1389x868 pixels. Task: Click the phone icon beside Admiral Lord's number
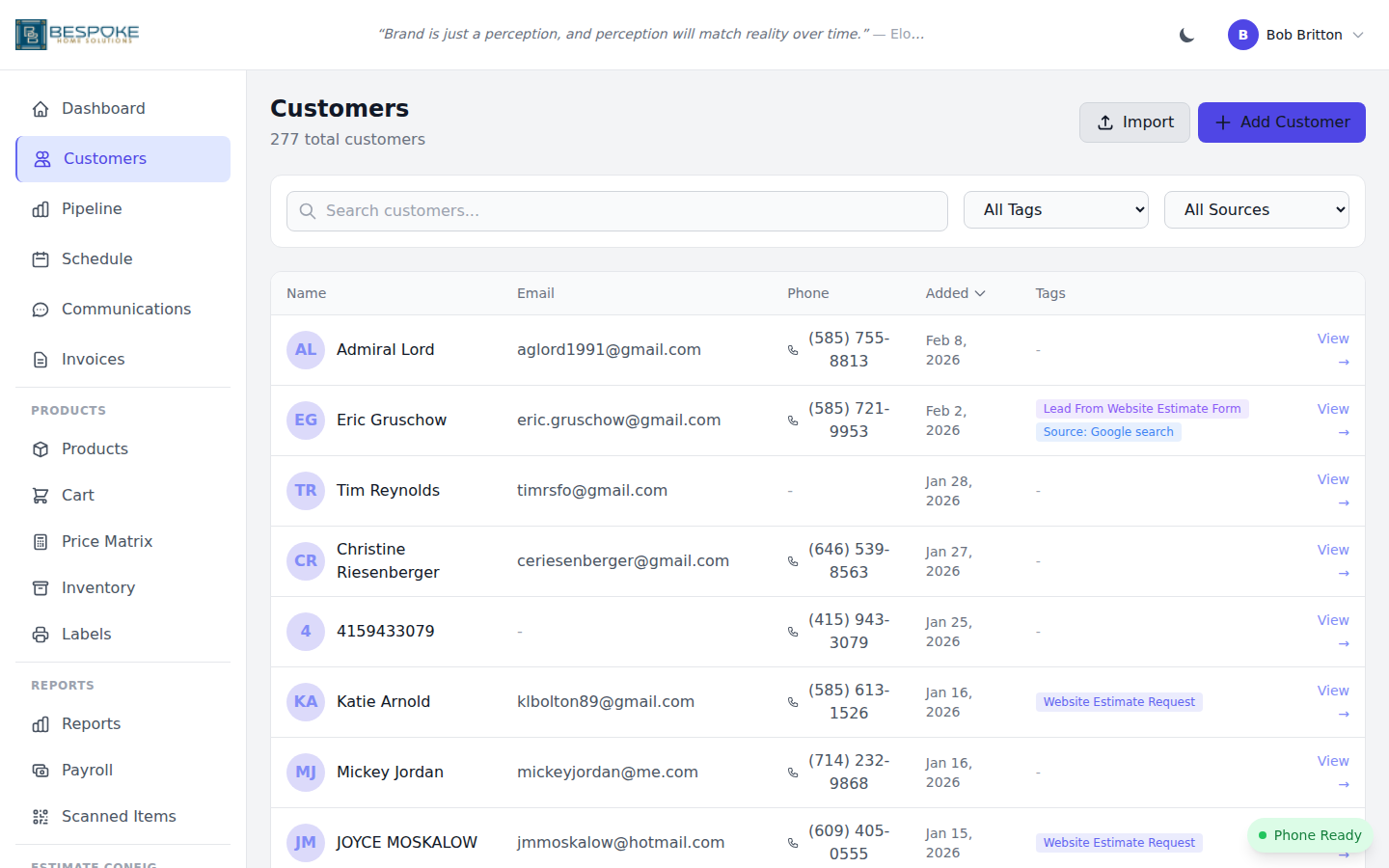(793, 350)
